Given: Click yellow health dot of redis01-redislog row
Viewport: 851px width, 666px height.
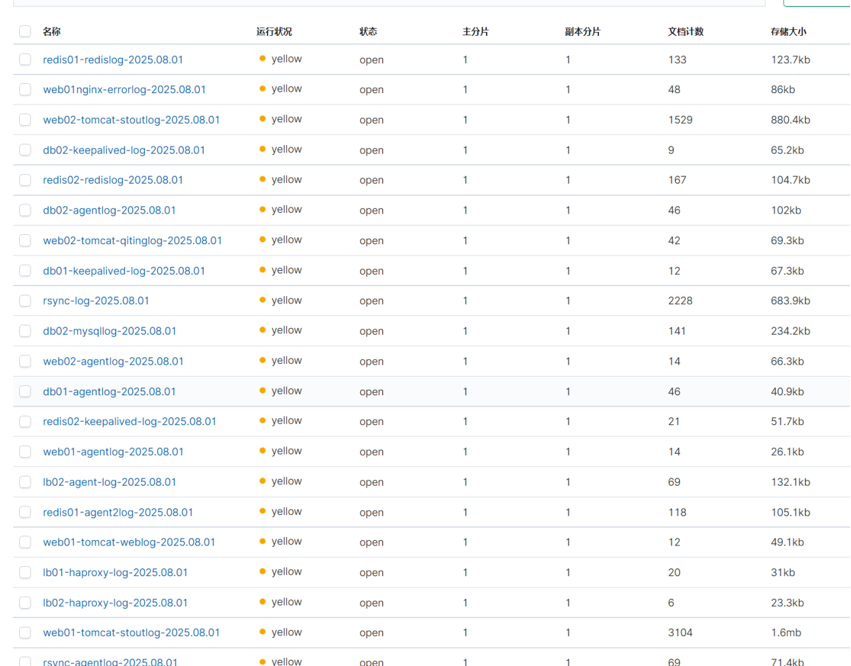Looking at the screenshot, I should 263,58.
